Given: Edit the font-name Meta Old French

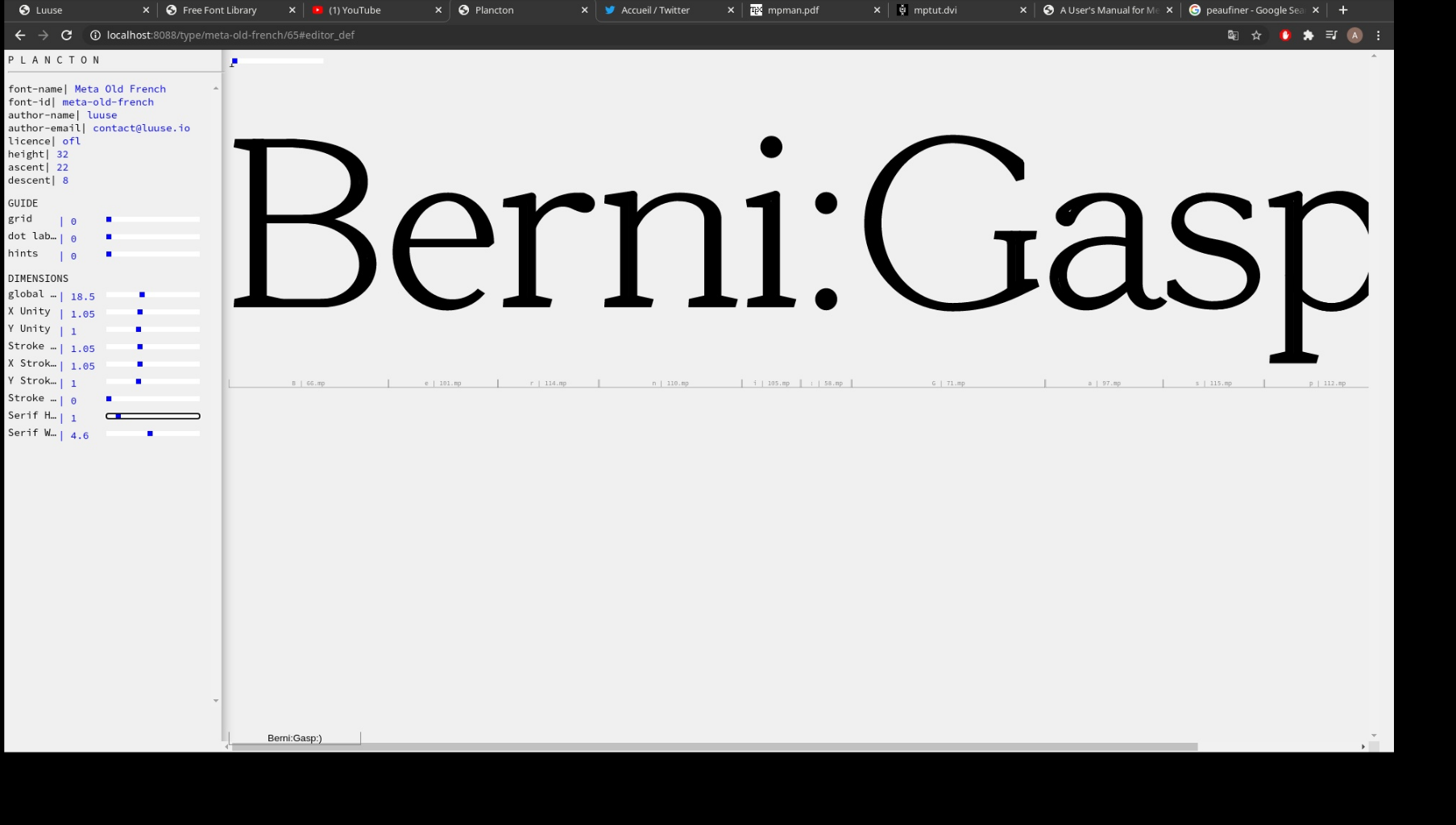Looking at the screenshot, I should [120, 89].
